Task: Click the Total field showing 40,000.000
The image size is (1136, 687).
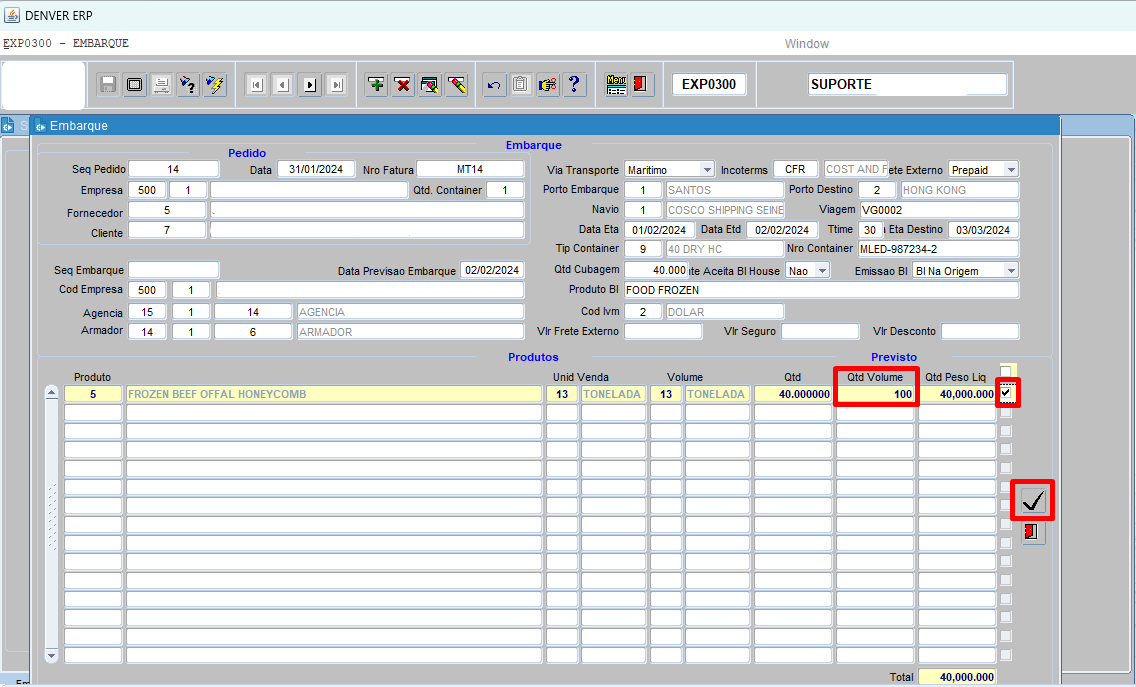Action: click(957, 677)
